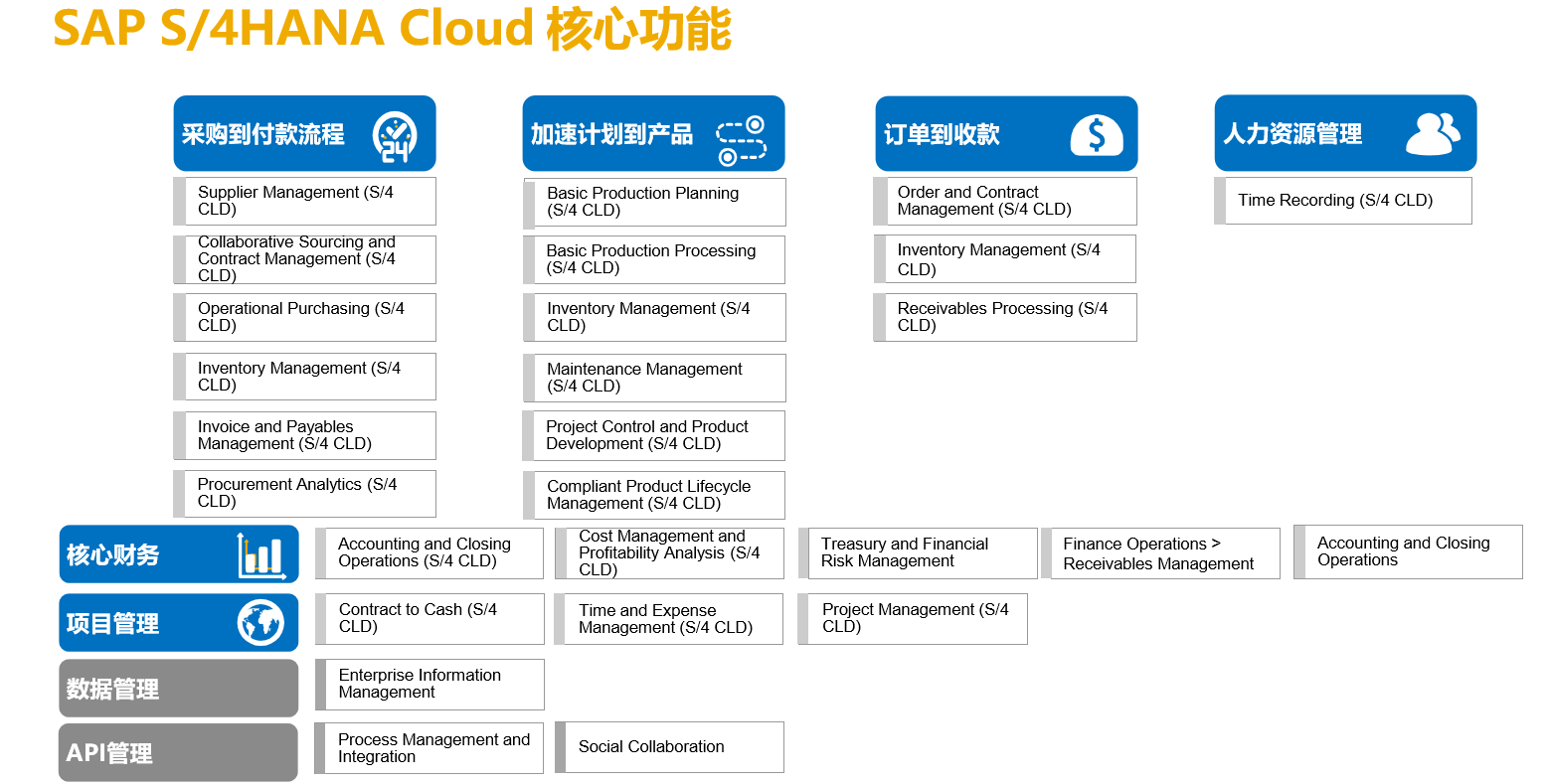The width and height of the screenshot is (1548, 784).
Task: Open Treasury and Financial Risk Management
Action: click(x=920, y=553)
